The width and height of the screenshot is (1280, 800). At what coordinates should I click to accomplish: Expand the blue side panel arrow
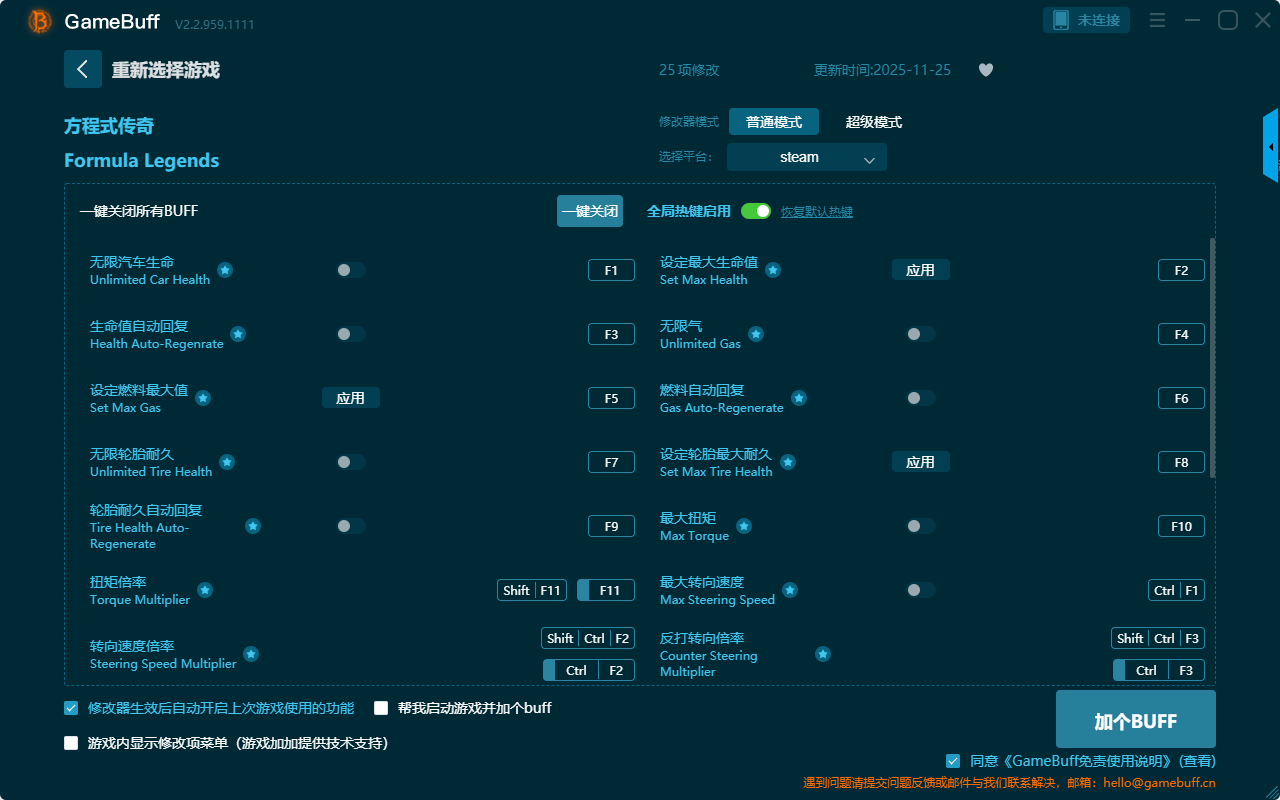[1271, 147]
